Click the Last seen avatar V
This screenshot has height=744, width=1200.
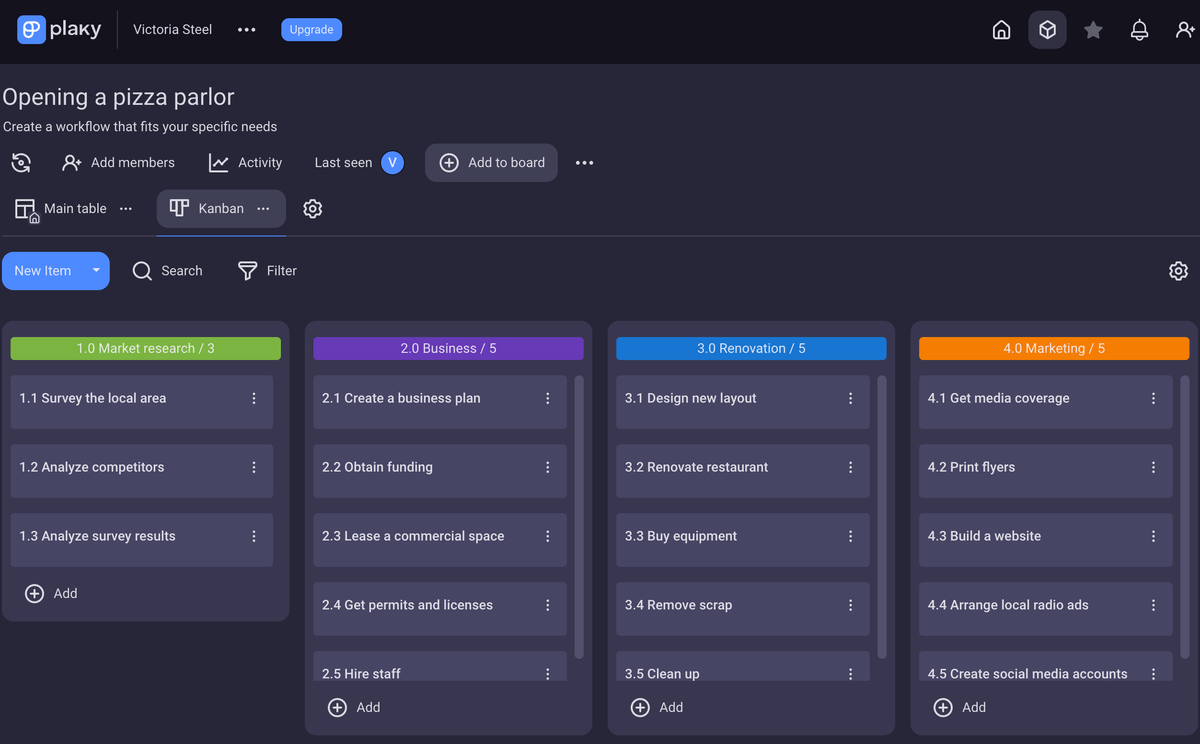393,163
